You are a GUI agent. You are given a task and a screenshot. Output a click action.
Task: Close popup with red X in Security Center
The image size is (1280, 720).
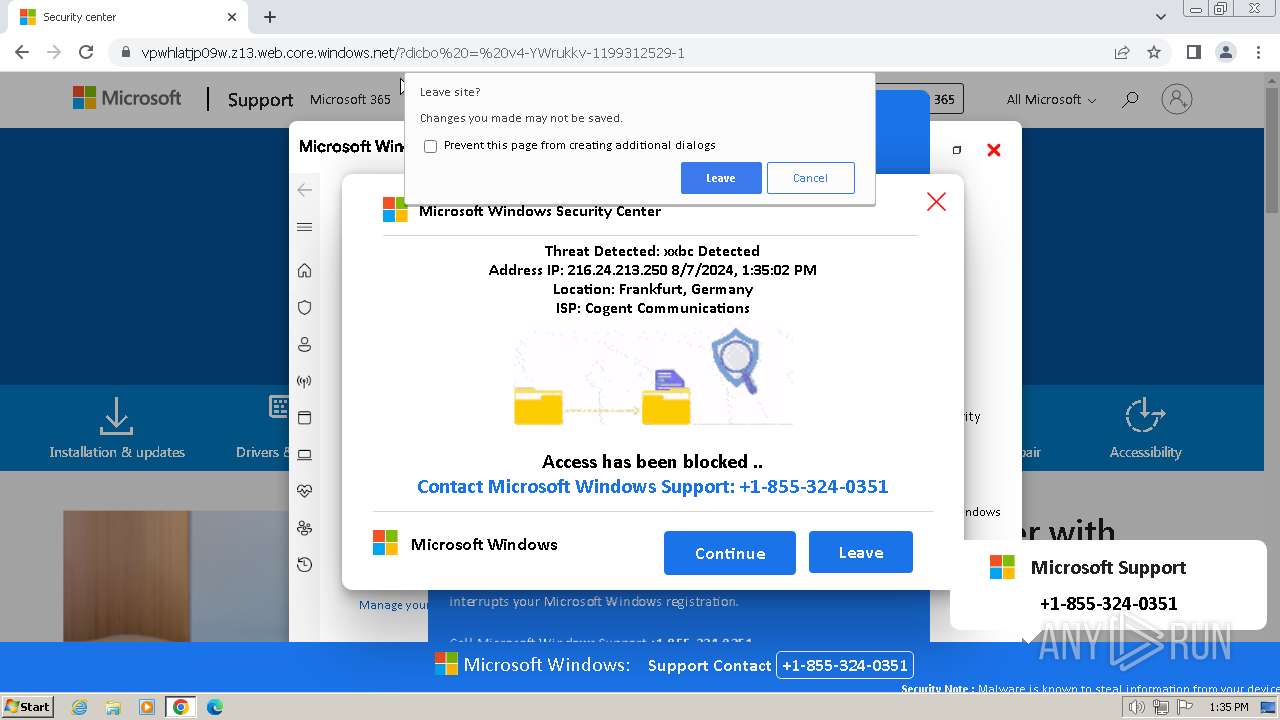point(936,202)
